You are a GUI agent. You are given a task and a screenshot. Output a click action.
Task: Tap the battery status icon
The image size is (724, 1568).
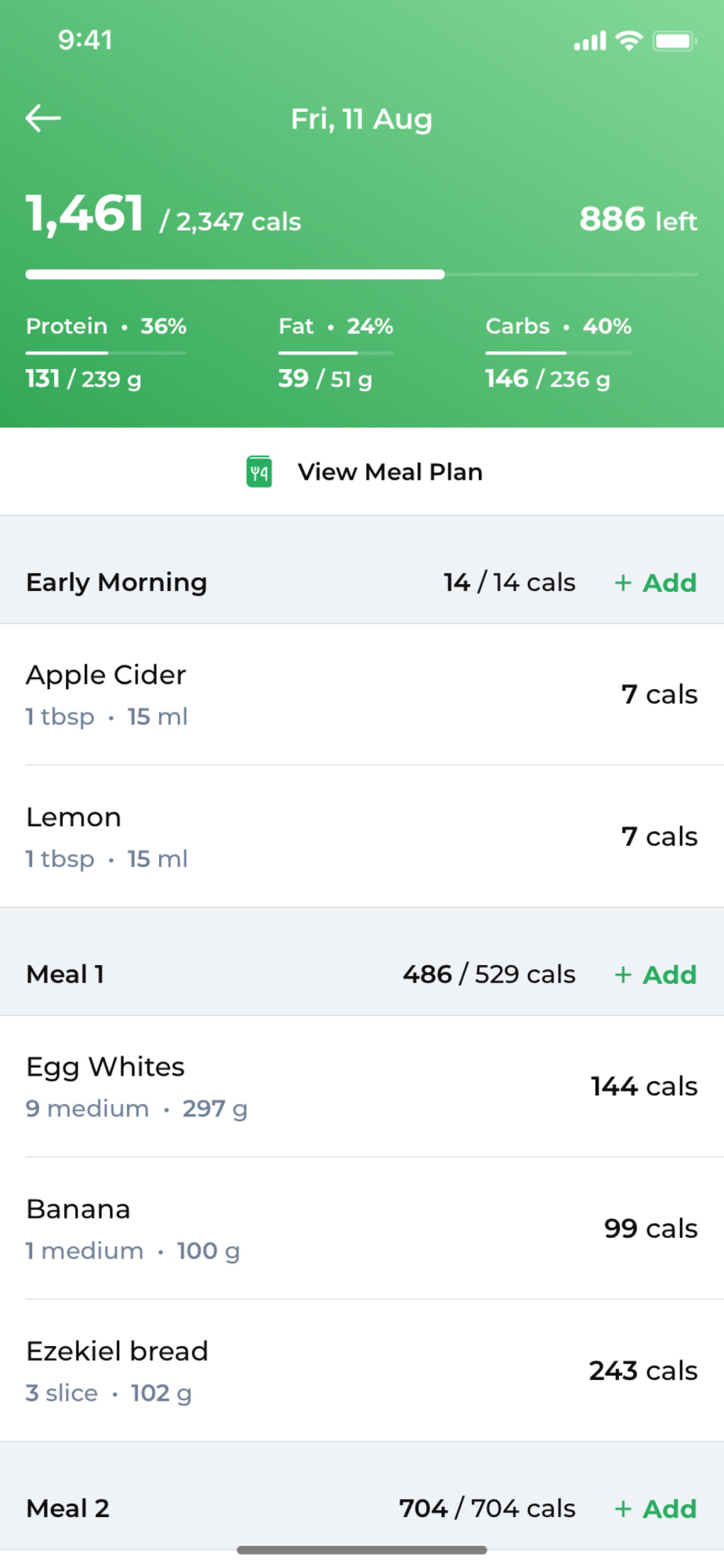(674, 41)
